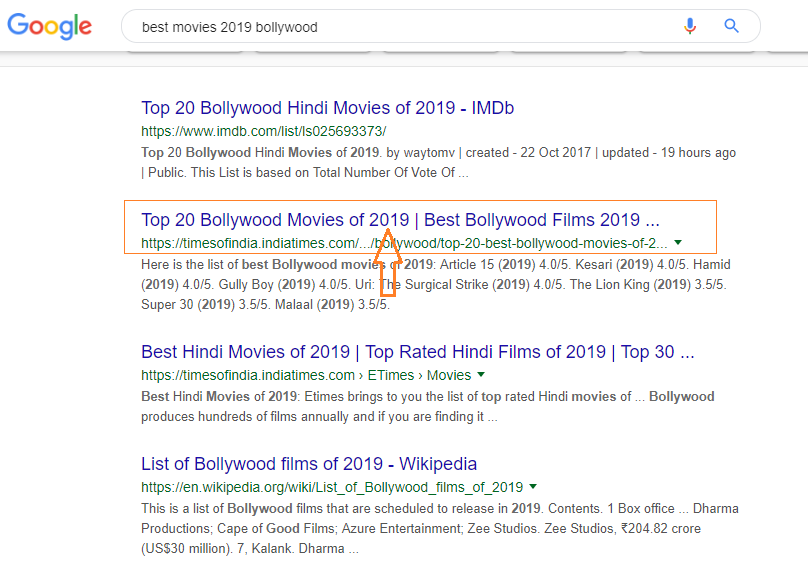
Task: Open 'List of Bollywood films of 2019 - Wikipedia'
Action: [309, 464]
